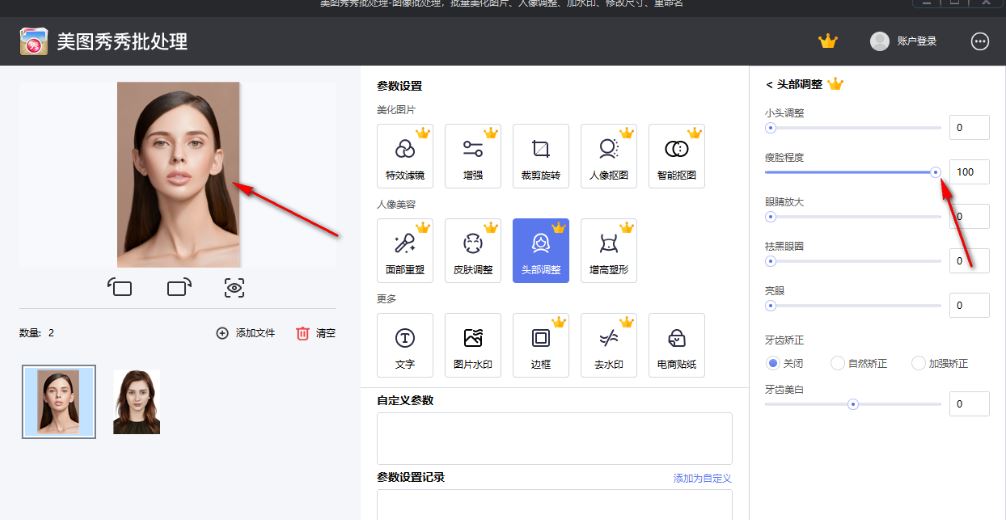The width and height of the screenshot is (1006, 520).
Task: Click 清空 to clear file list
Action: (316, 333)
